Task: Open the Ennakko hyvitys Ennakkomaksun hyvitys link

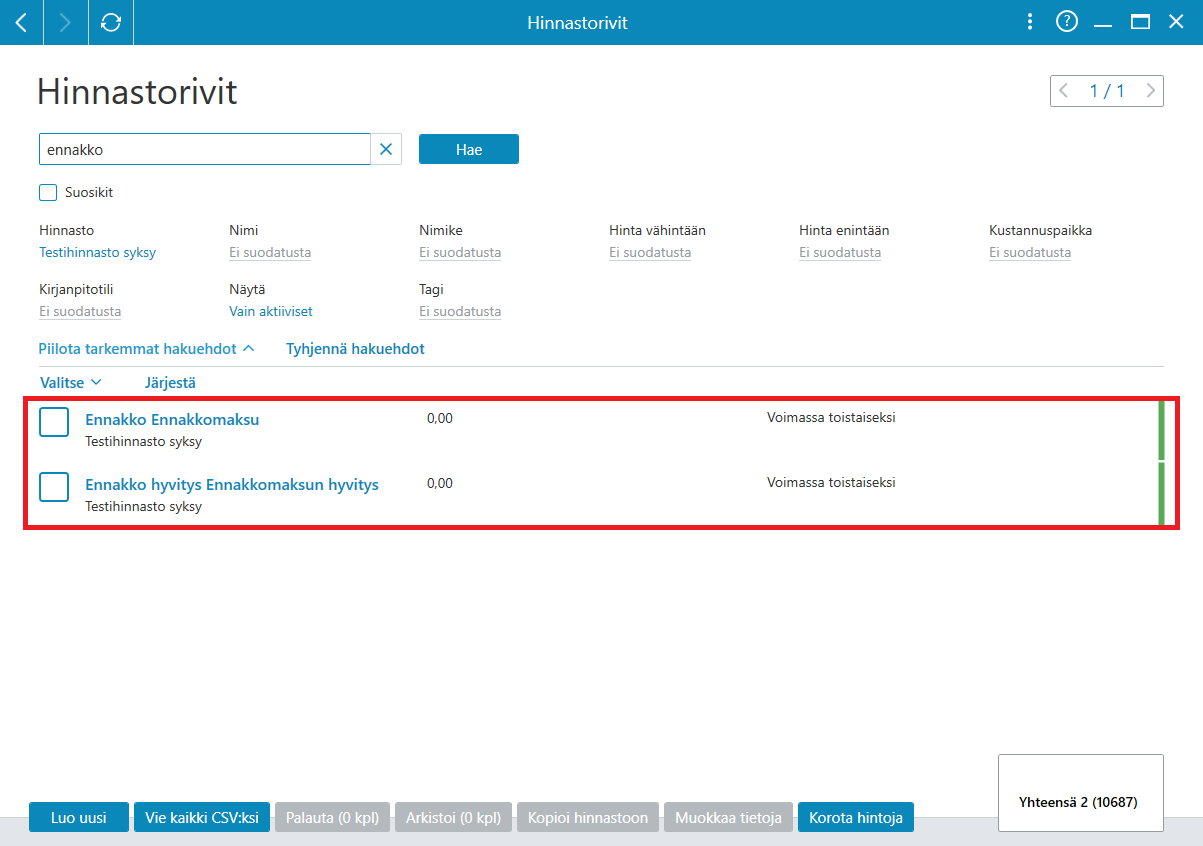Action: point(232,485)
